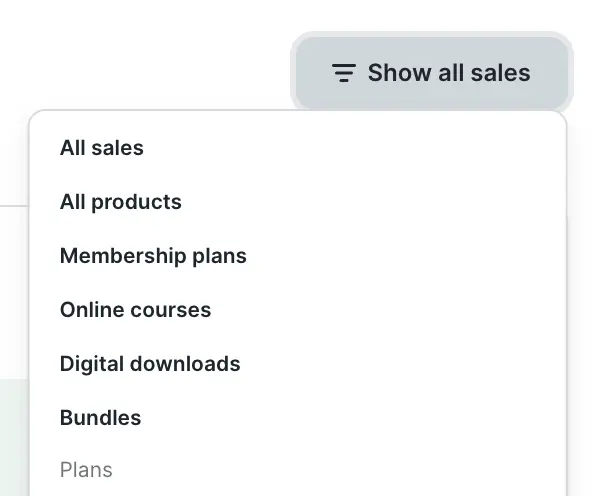
Task: Choose the All products option
Action: [x=121, y=202]
